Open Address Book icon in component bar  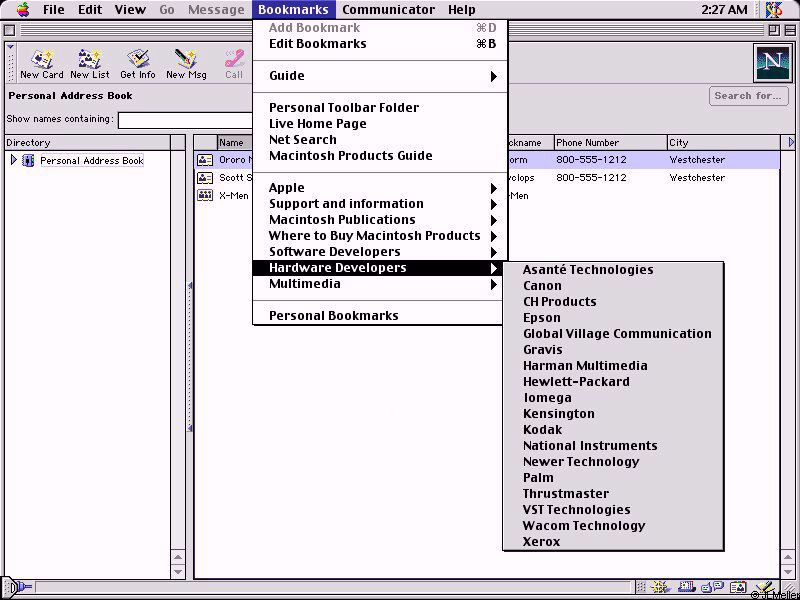click(x=738, y=588)
